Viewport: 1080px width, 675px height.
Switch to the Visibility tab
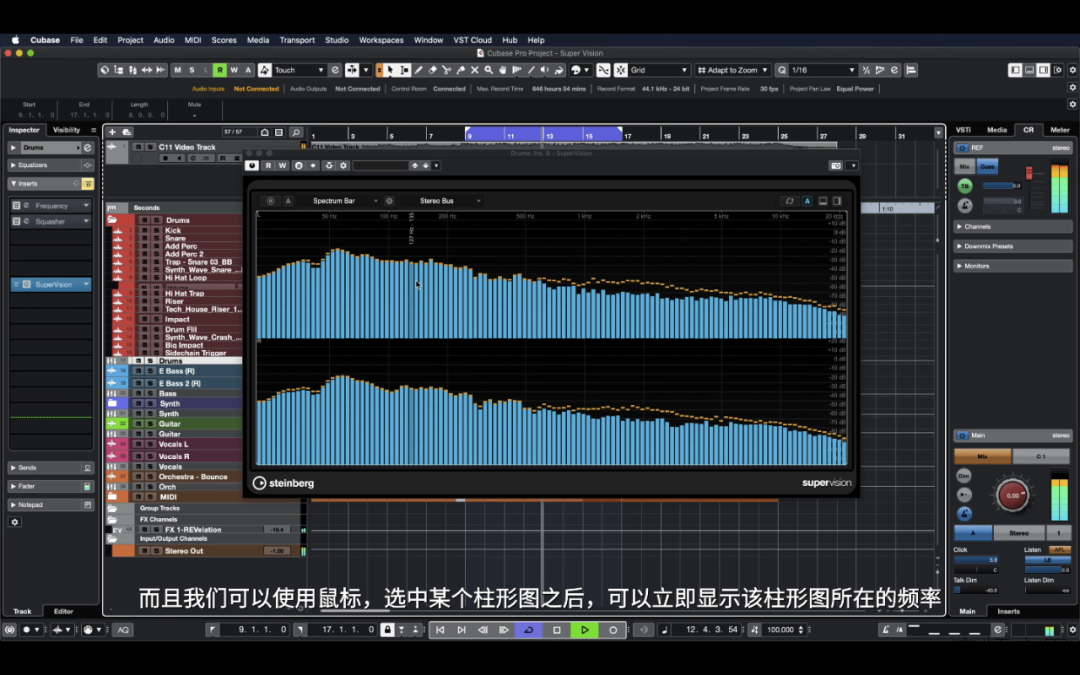click(x=67, y=129)
